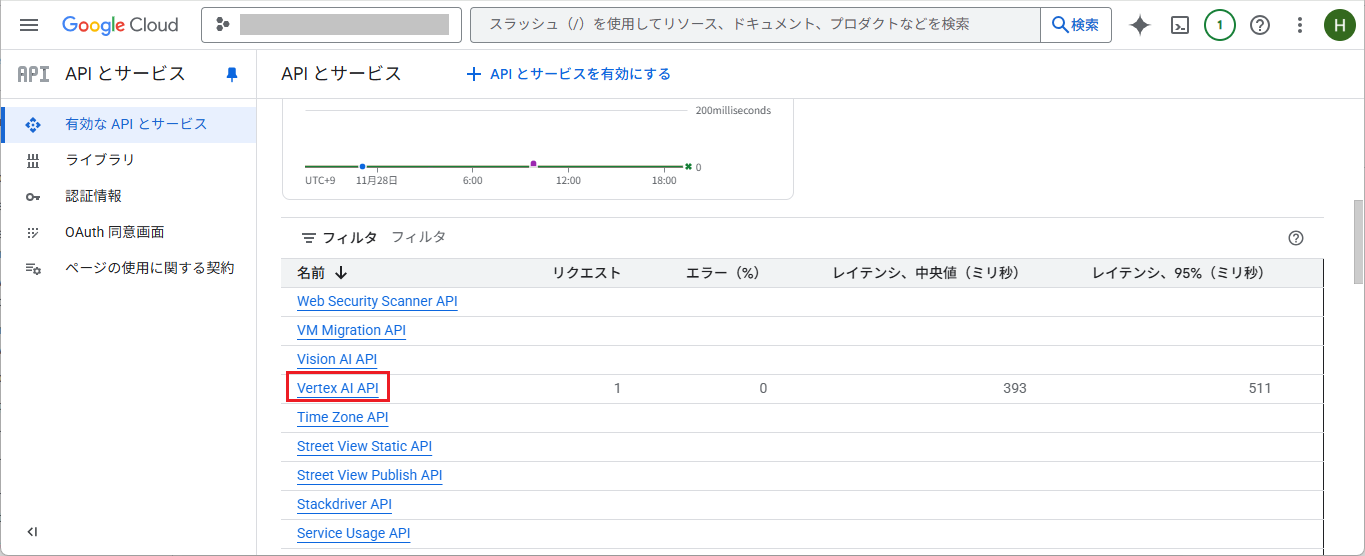Click the Google Cloud logo
The width and height of the screenshot is (1365, 556).
pos(120,25)
